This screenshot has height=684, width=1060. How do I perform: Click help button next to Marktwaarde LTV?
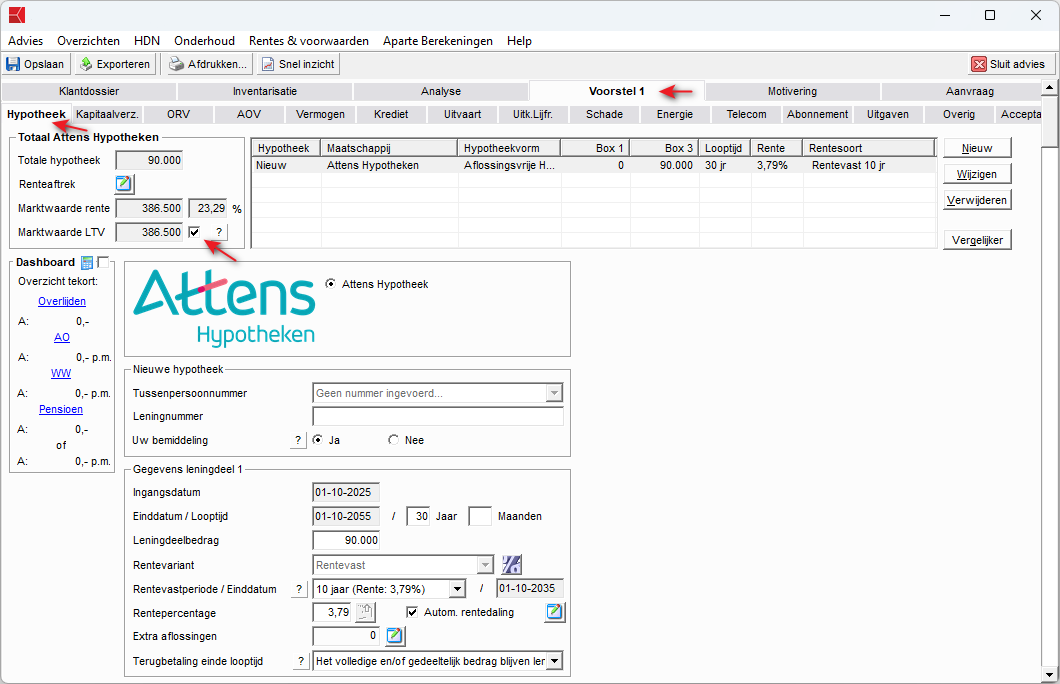click(x=218, y=232)
